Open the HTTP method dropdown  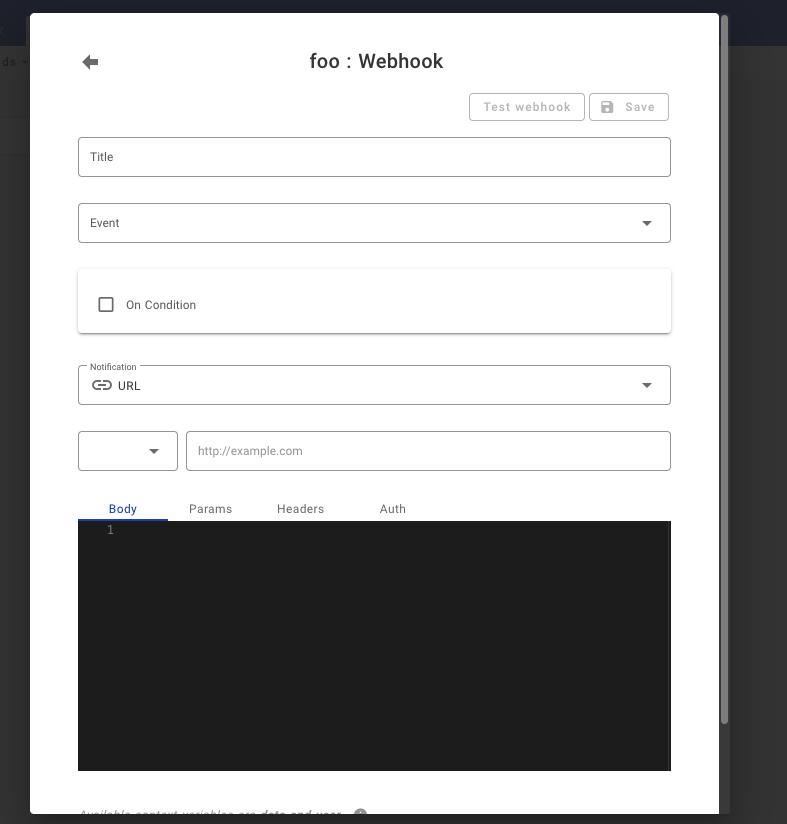click(x=128, y=451)
